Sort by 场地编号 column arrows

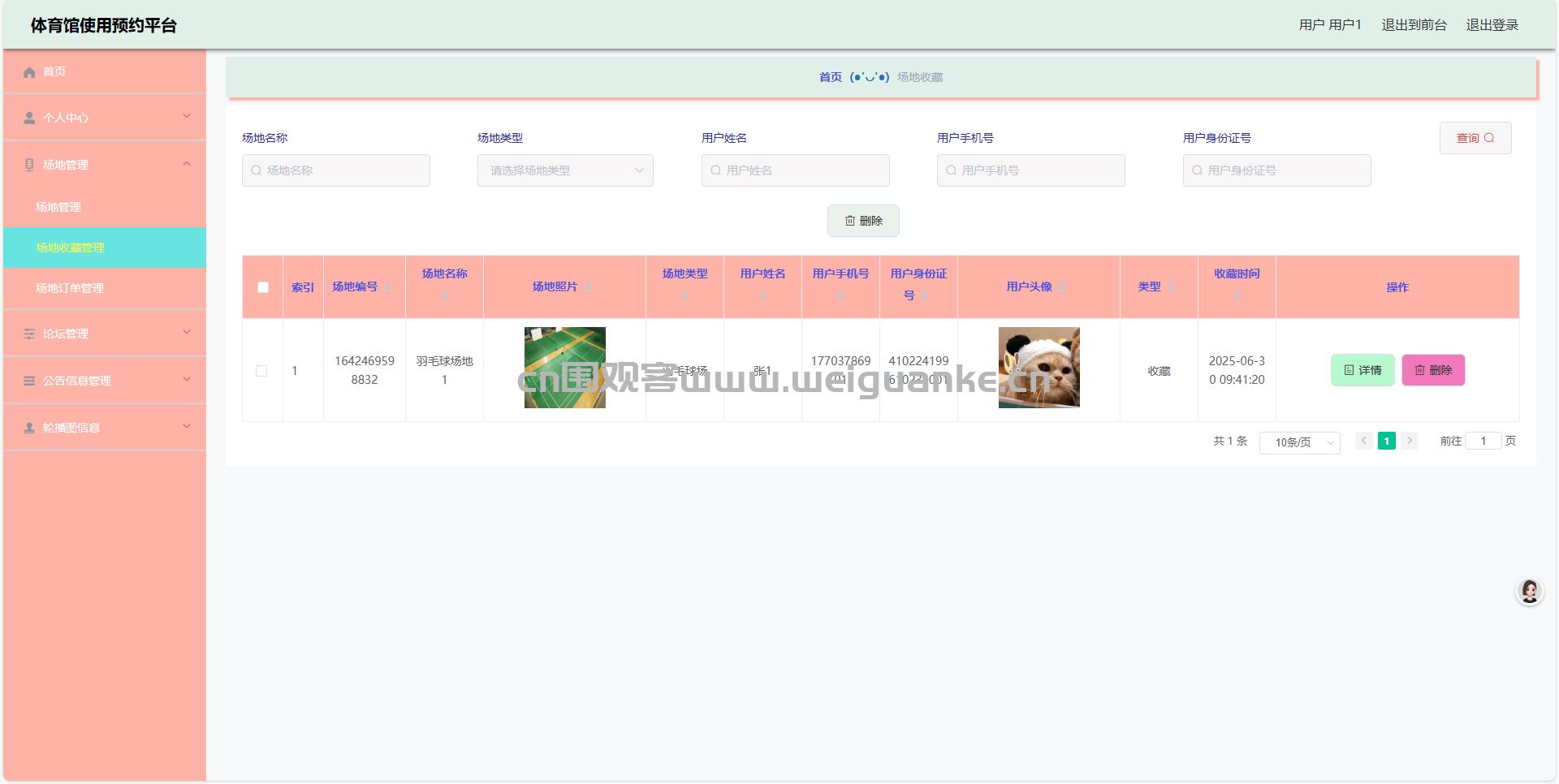click(387, 286)
